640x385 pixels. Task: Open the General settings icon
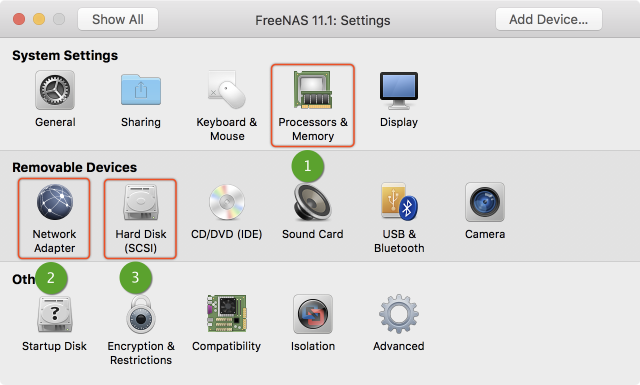click(x=55, y=90)
